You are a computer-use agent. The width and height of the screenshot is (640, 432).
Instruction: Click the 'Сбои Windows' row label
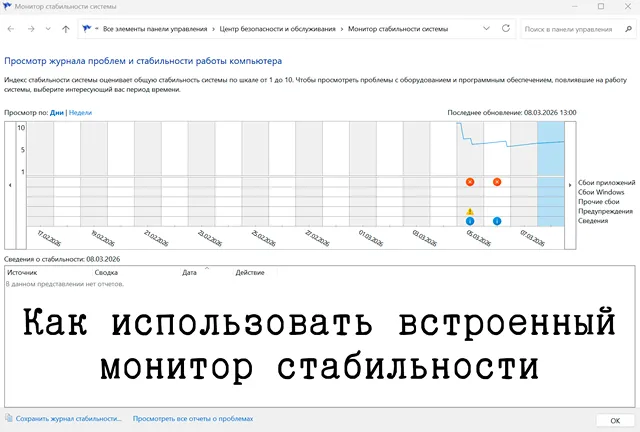tap(601, 192)
